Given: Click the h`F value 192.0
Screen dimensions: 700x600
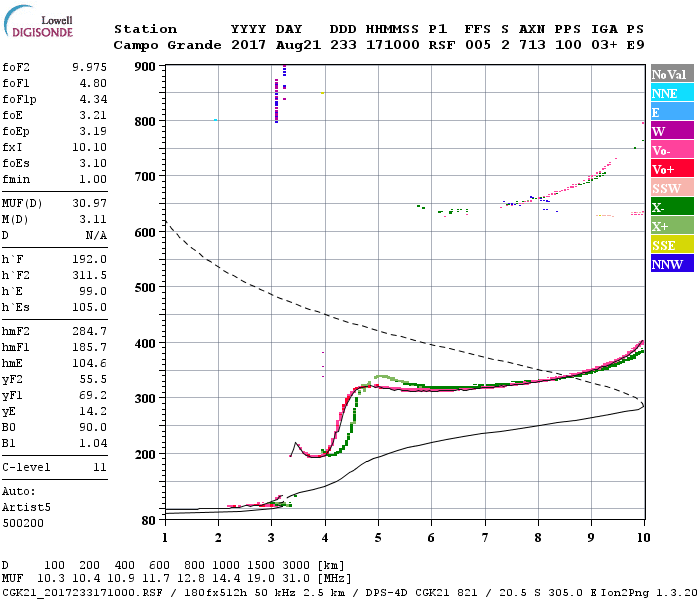Looking at the screenshot, I should (90, 259).
